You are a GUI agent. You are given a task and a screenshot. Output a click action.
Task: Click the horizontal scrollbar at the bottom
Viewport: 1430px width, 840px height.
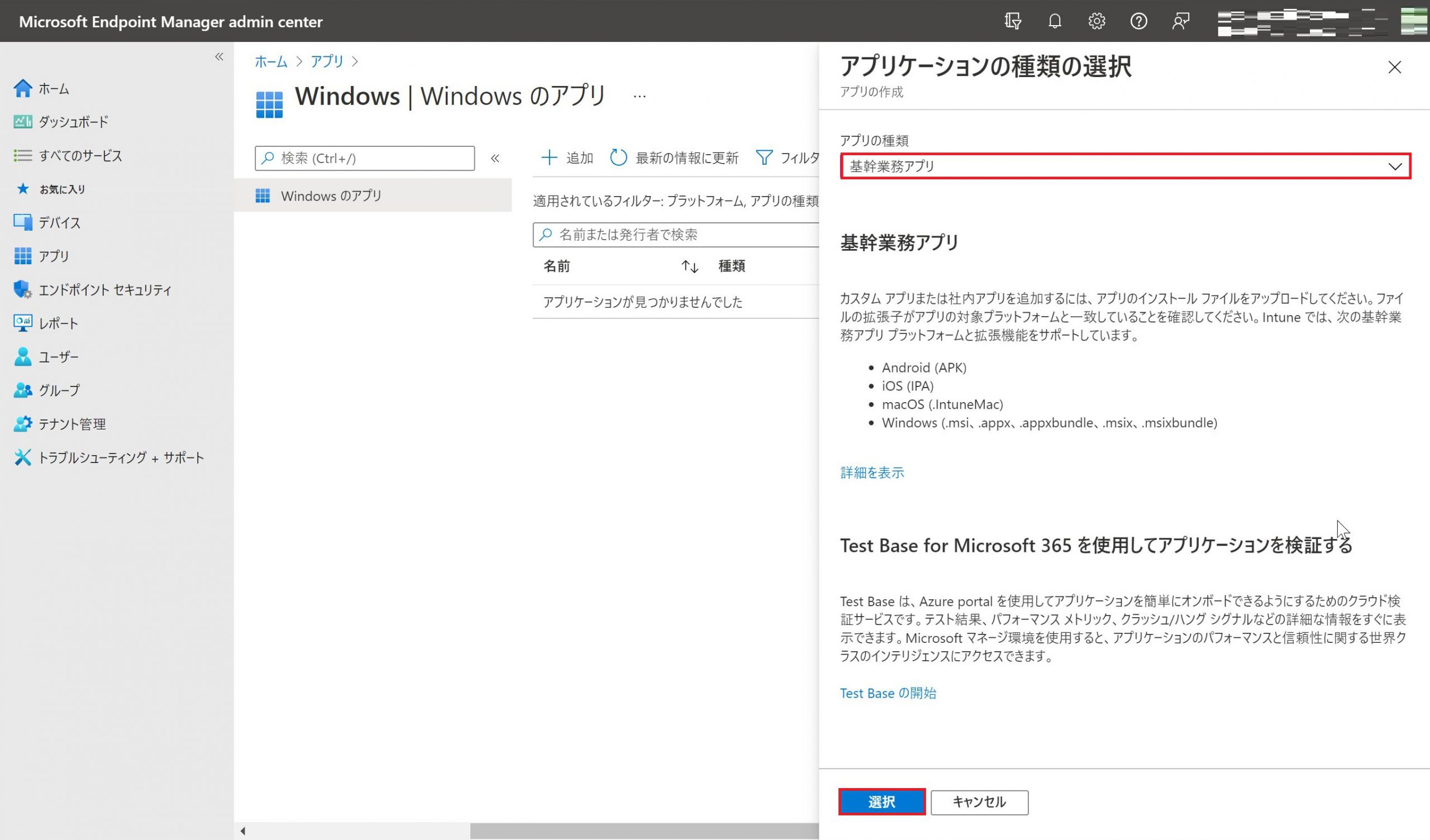point(644,831)
